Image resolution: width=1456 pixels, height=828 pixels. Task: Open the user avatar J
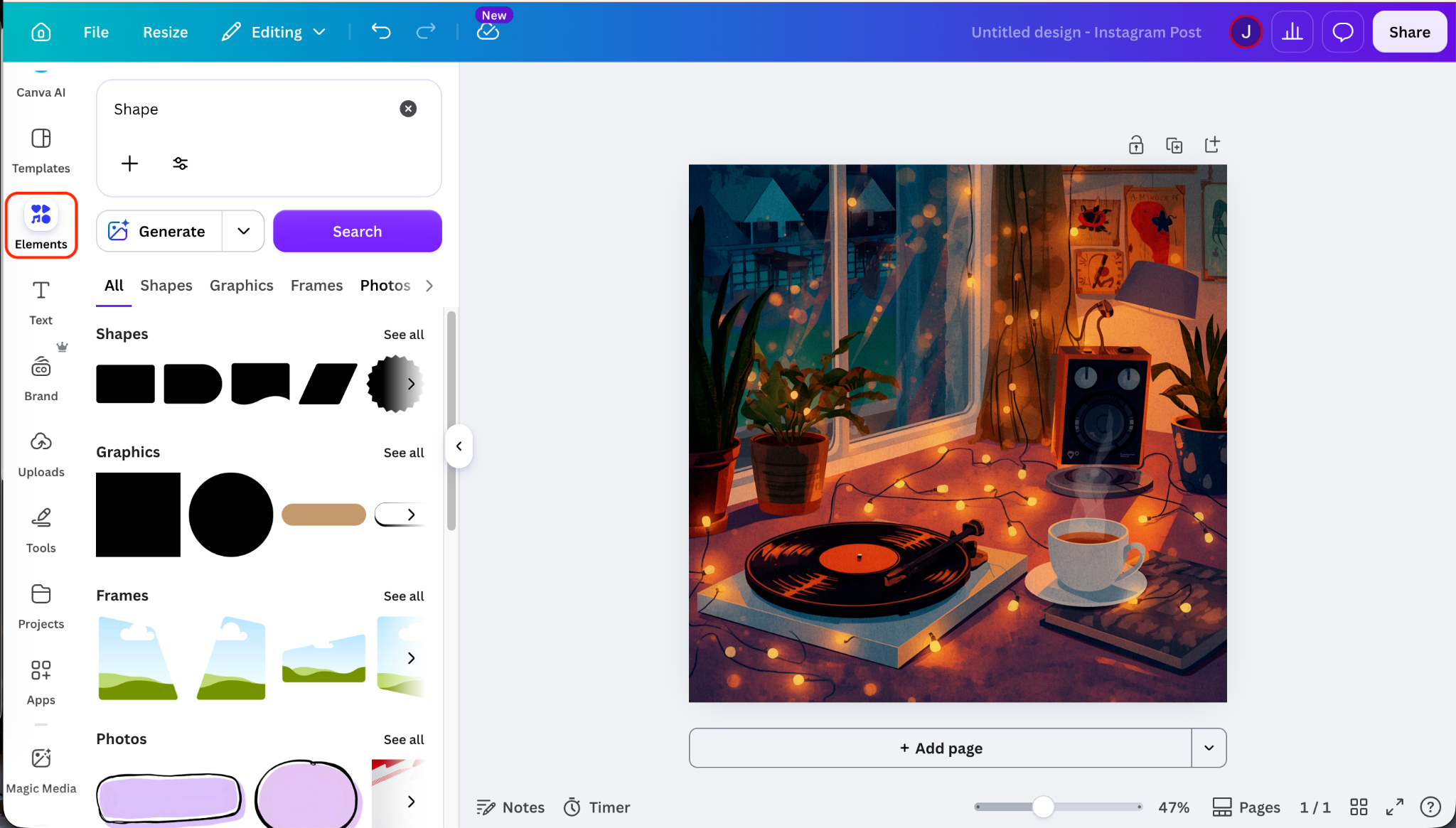pyautogui.click(x=1246, y=32)
